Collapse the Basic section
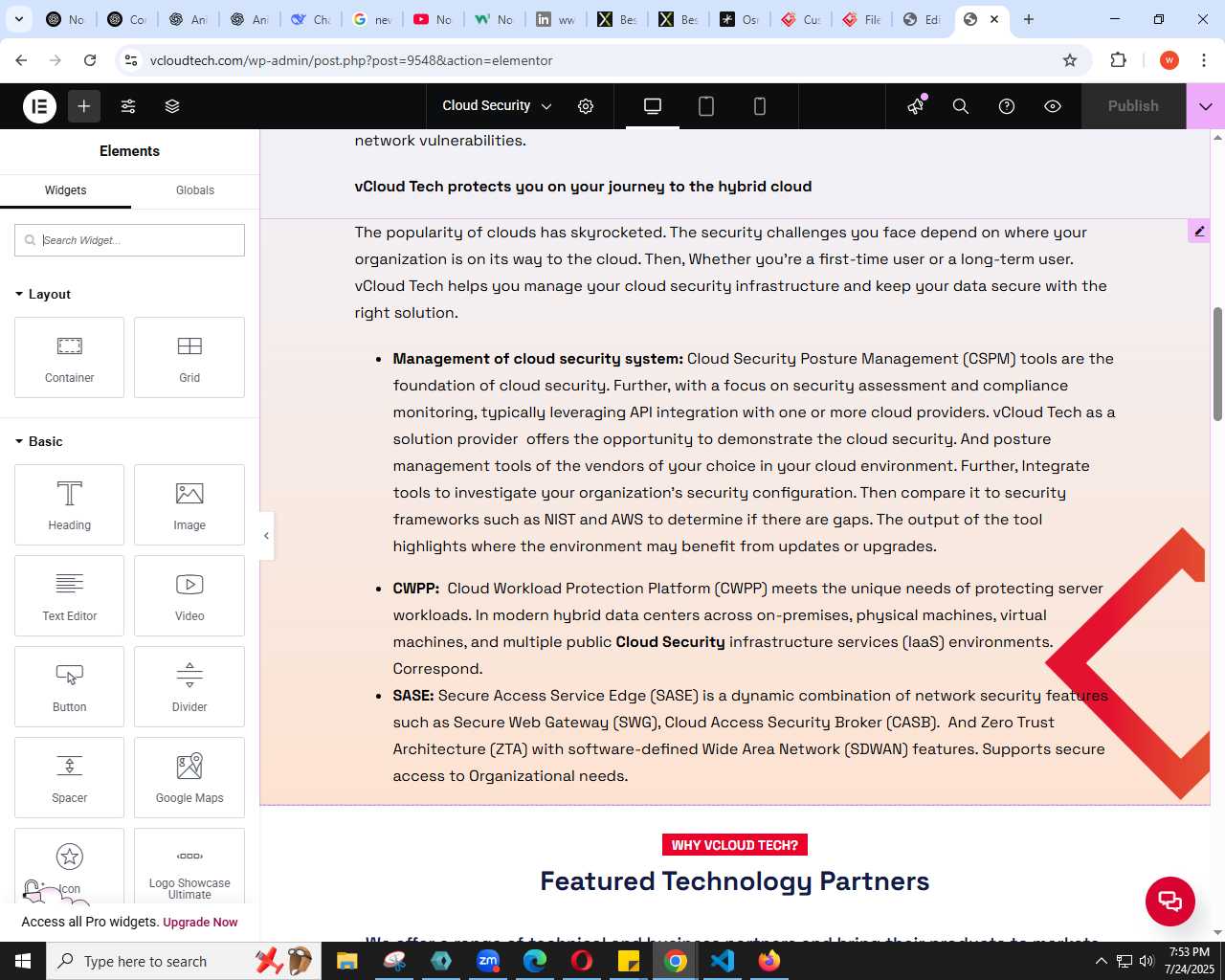This screenshot has width=1225, height=980. (39, 441)
